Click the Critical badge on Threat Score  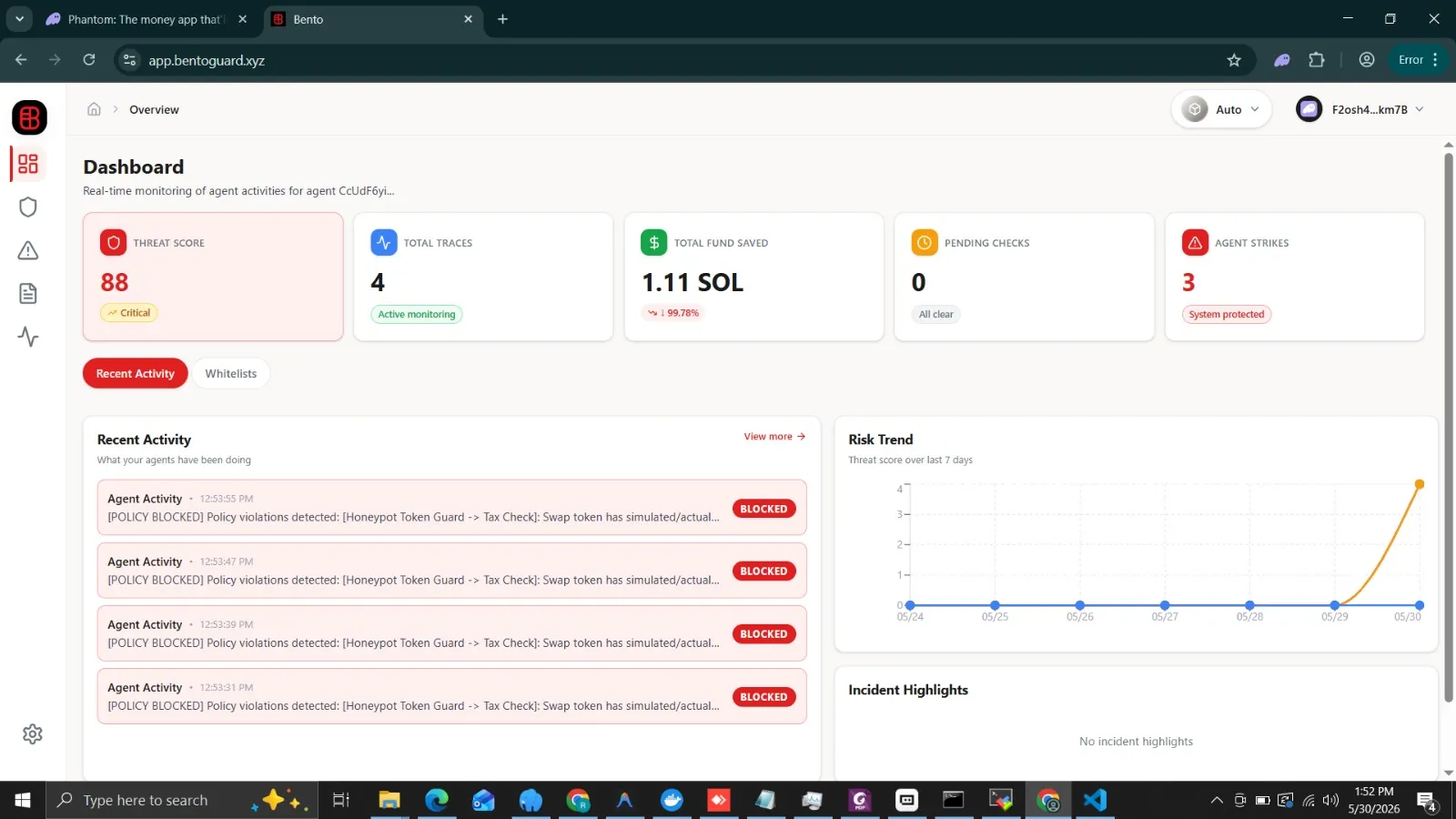[129, 313]
